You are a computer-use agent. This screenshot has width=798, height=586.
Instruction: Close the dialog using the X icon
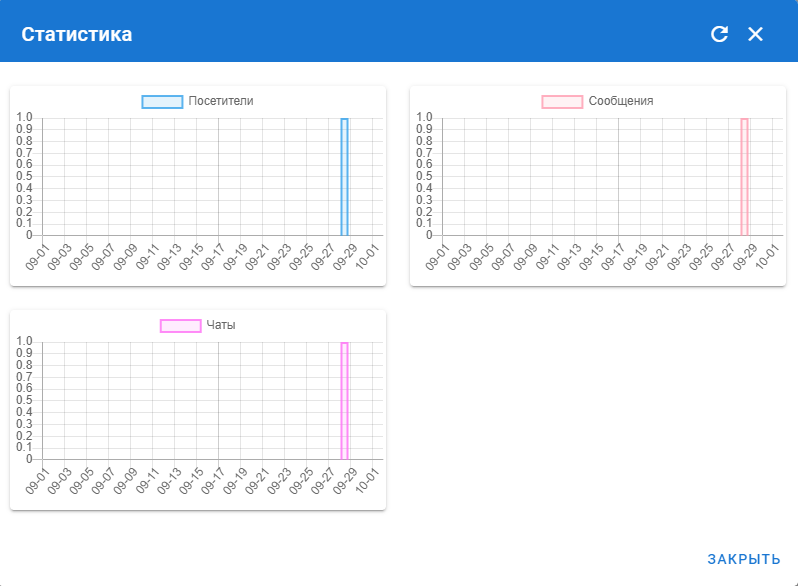pyautogui.click(x=755, y=34)
